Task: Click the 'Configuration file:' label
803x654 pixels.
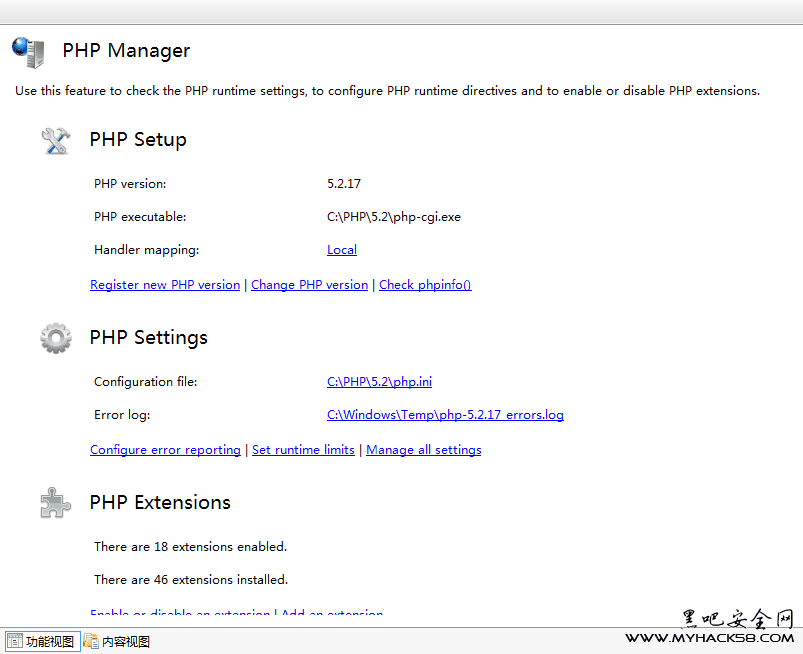Action: pos(145,382)
